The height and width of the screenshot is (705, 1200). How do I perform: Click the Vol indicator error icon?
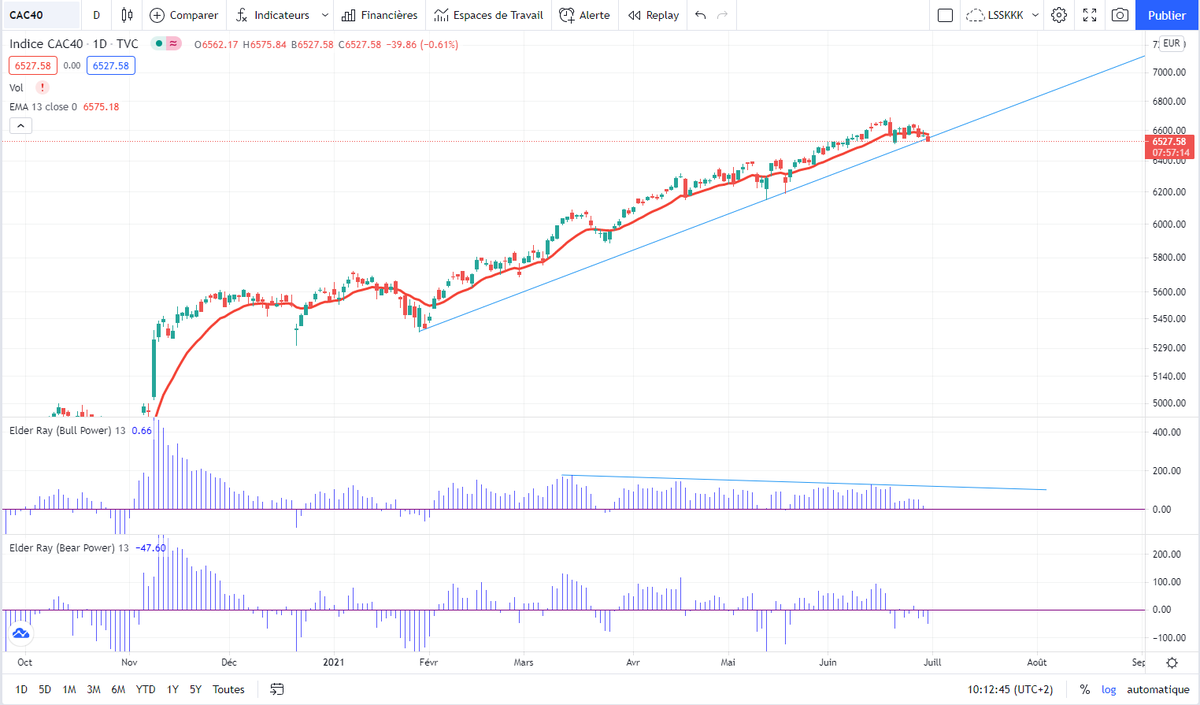[x=43, y=87]
